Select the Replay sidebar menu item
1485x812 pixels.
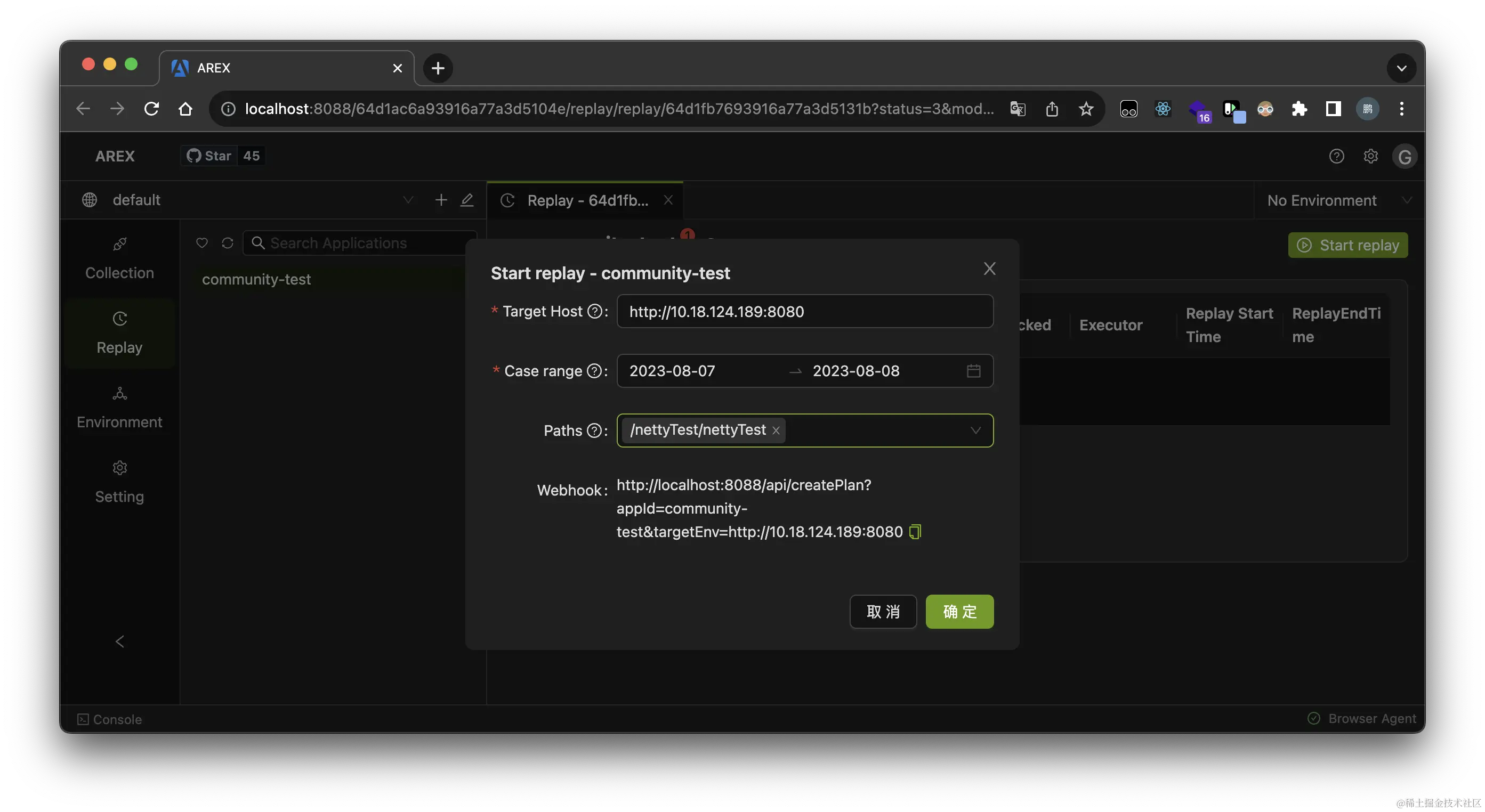tap(119, 333)
